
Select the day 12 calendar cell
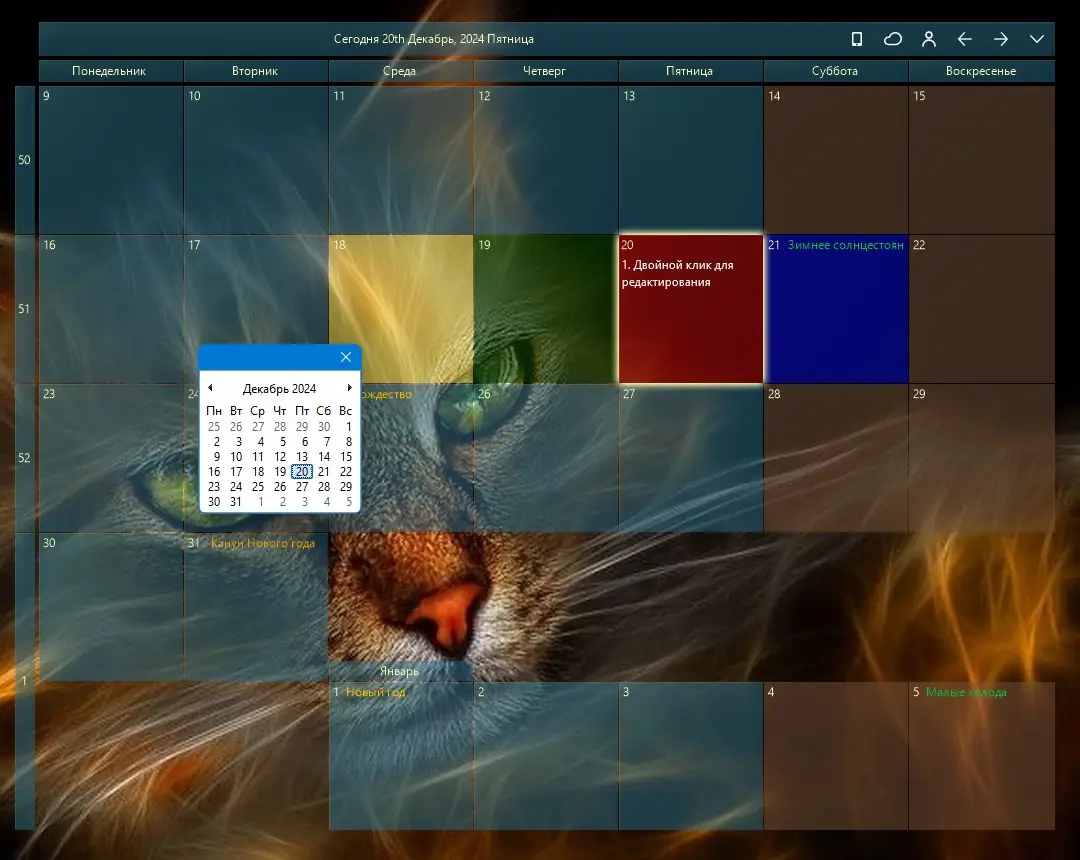(x=546, y=160)
